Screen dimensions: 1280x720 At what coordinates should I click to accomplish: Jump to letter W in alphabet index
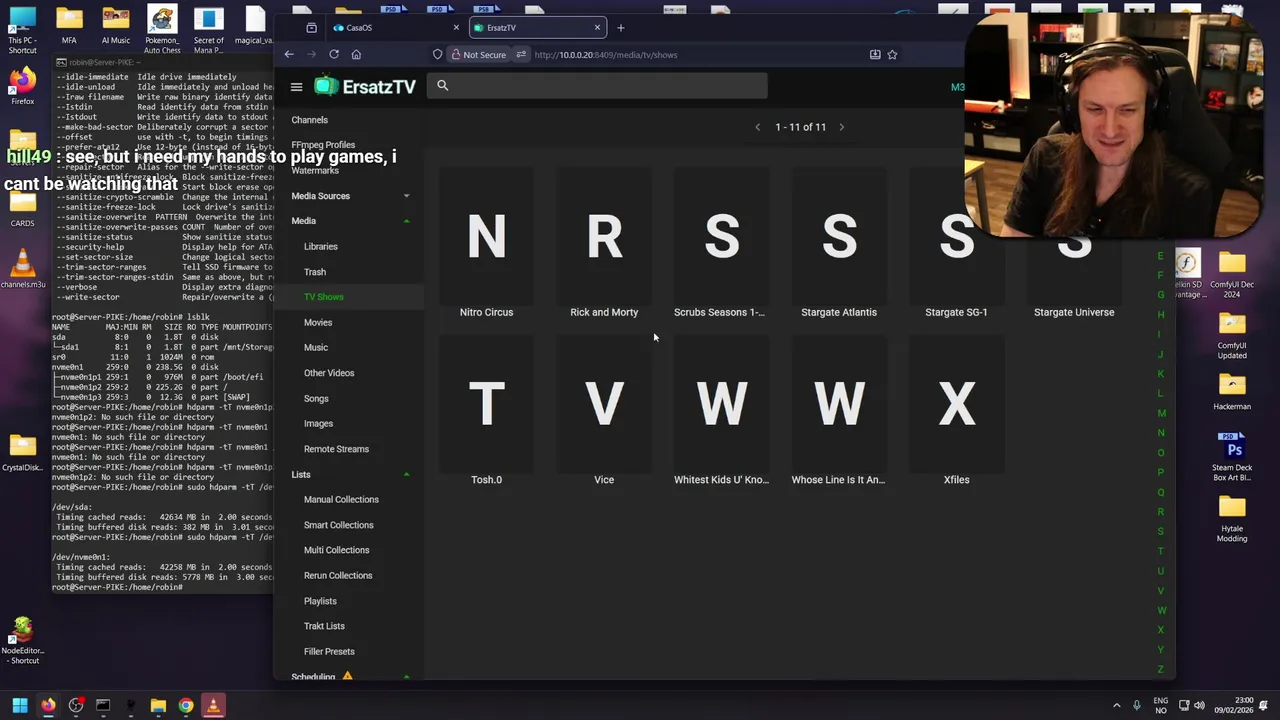pyautogui.click(x=1161, y=610)
